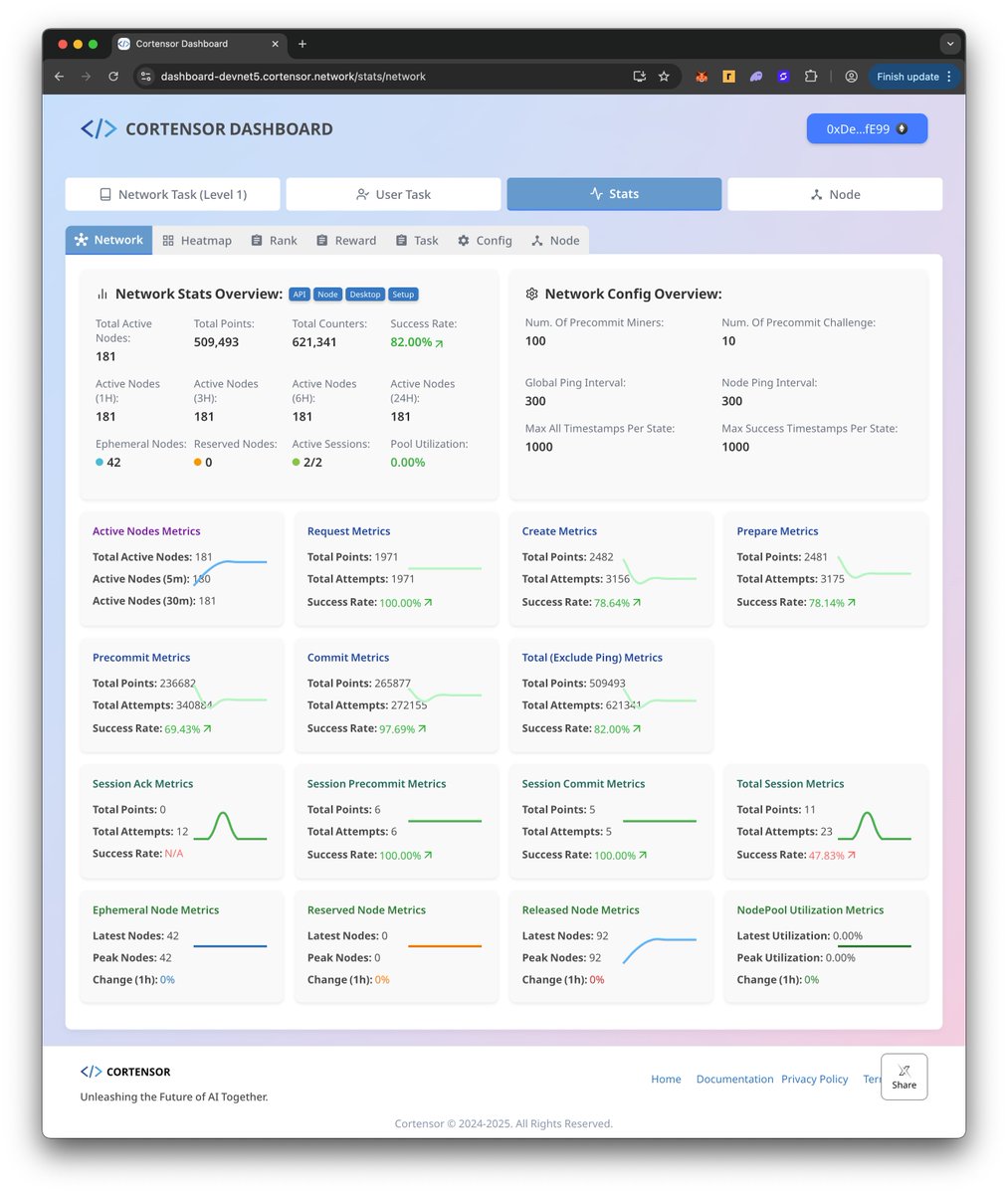
Task: Click Precommit Metrics heading
Action: [x=141, y=658]
